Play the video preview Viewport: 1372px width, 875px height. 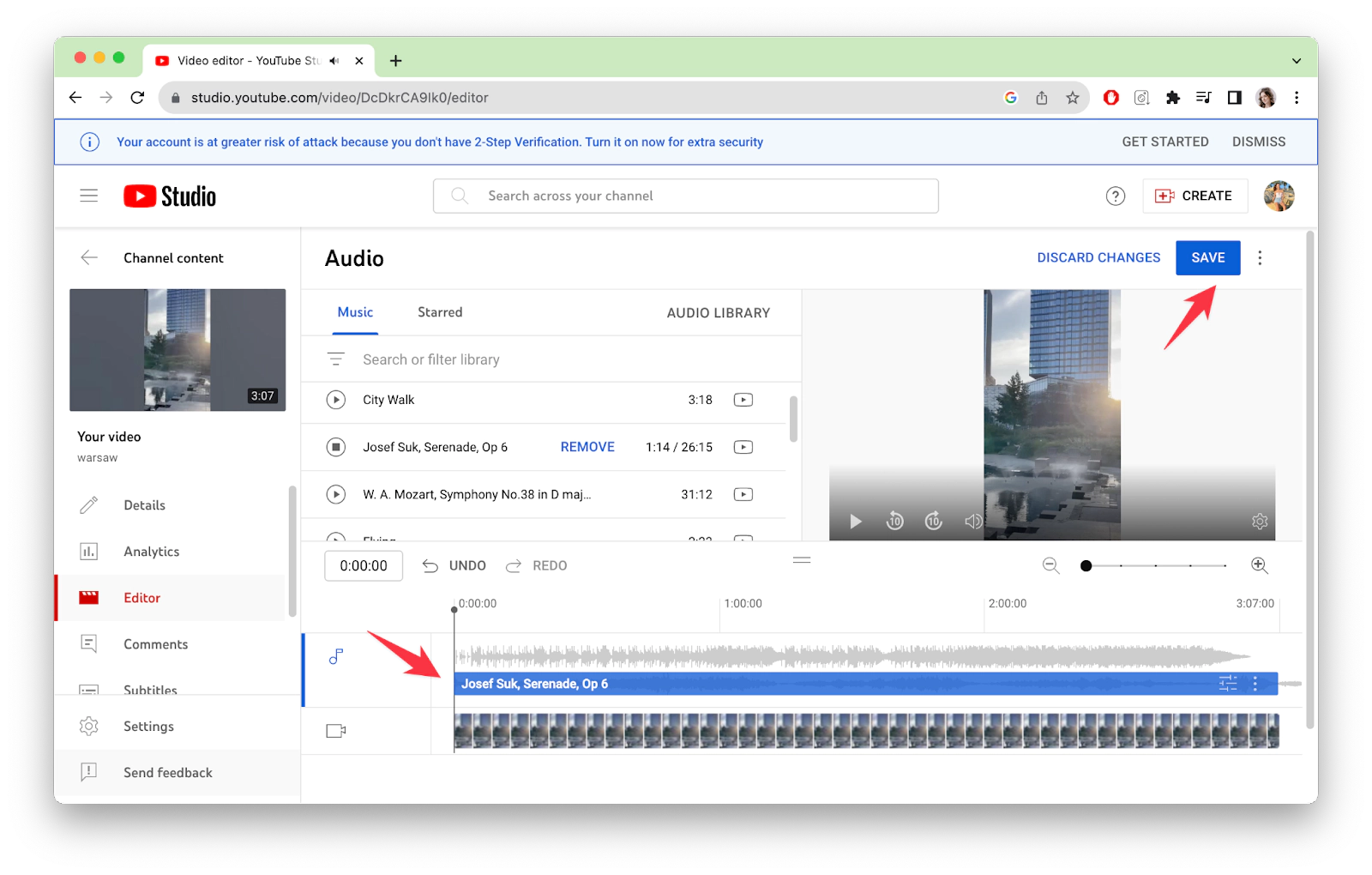click(x=855, y=522)
